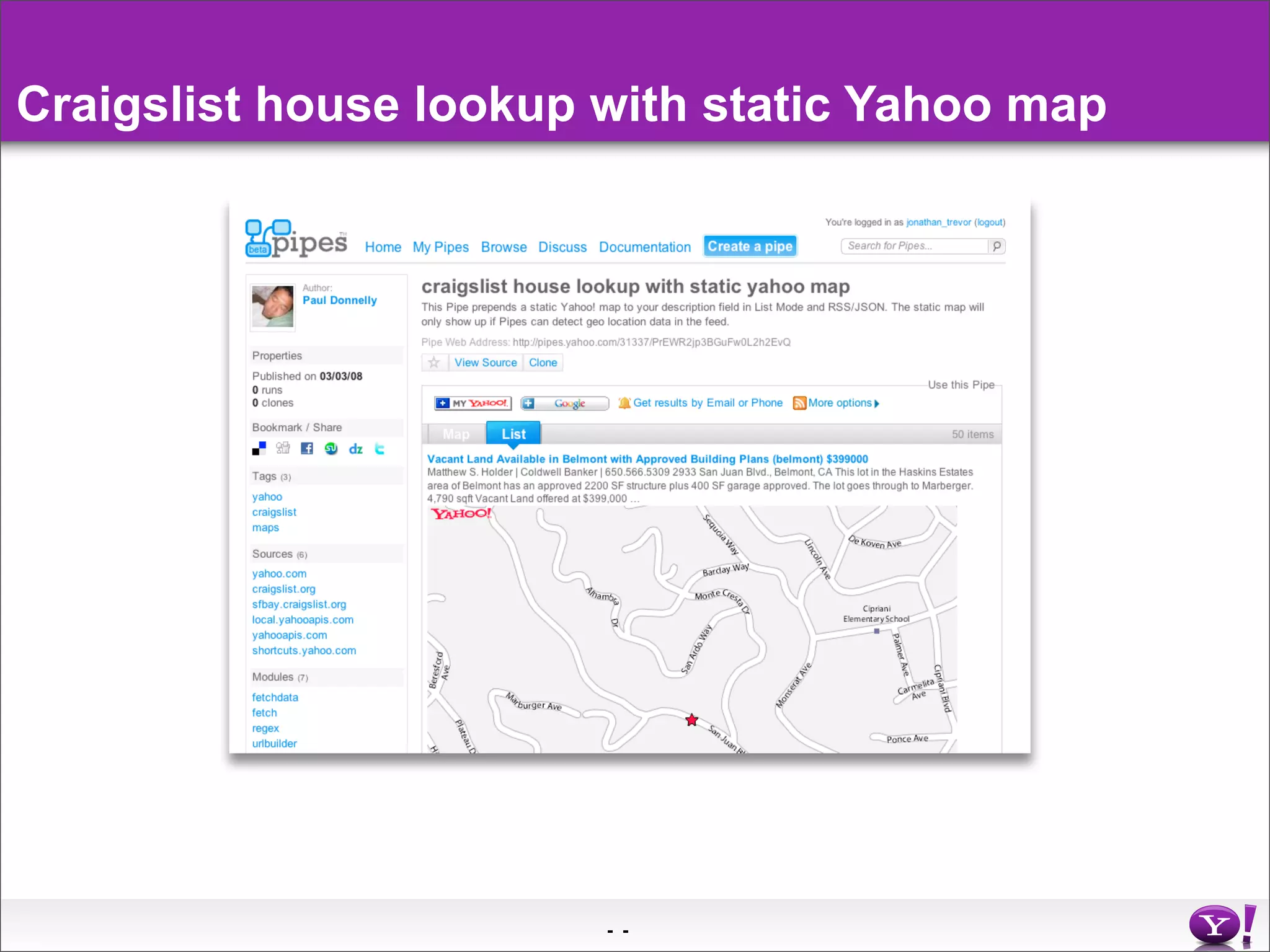Image resolution: width=1270 pixels, height=952 pixels.
Task: Click the static Yahoo map image
Action: [692, 630]
